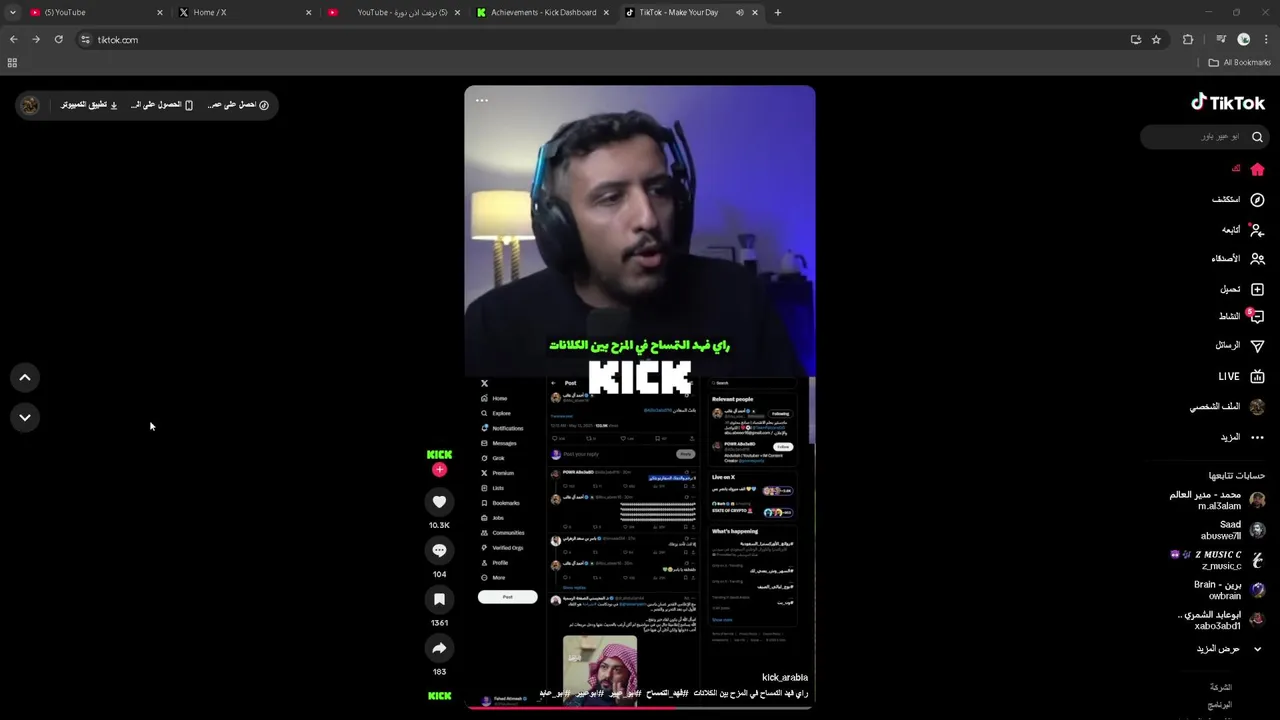Open the xabo3abd1 followed account
The height and width of the screenshot is (720, 1280).
[1221, 620]
